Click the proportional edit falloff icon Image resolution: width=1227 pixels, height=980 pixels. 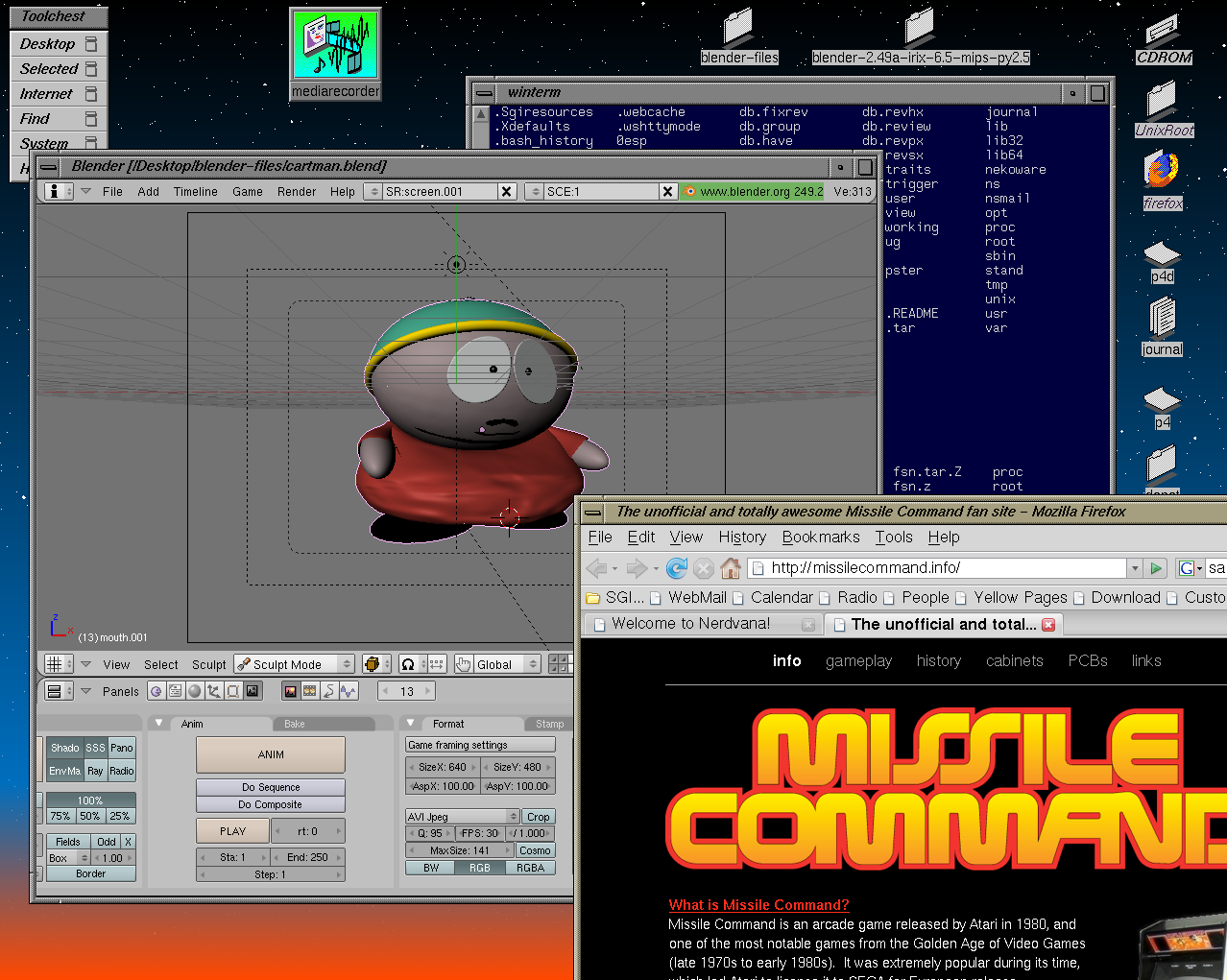[408, 664]
